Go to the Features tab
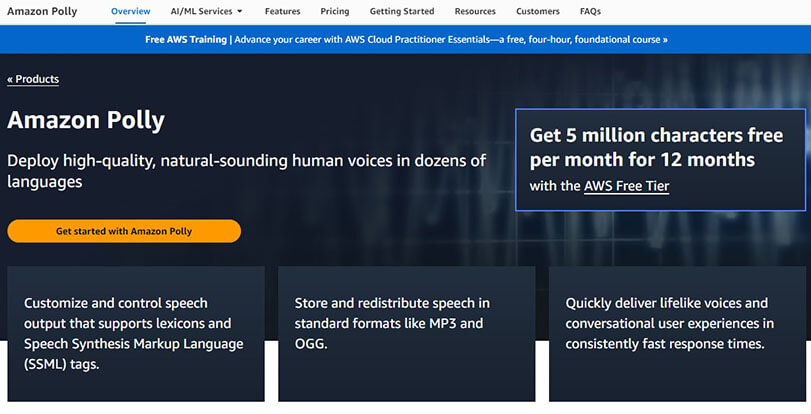Screen dimensions: 811x414 pos(282,11)
